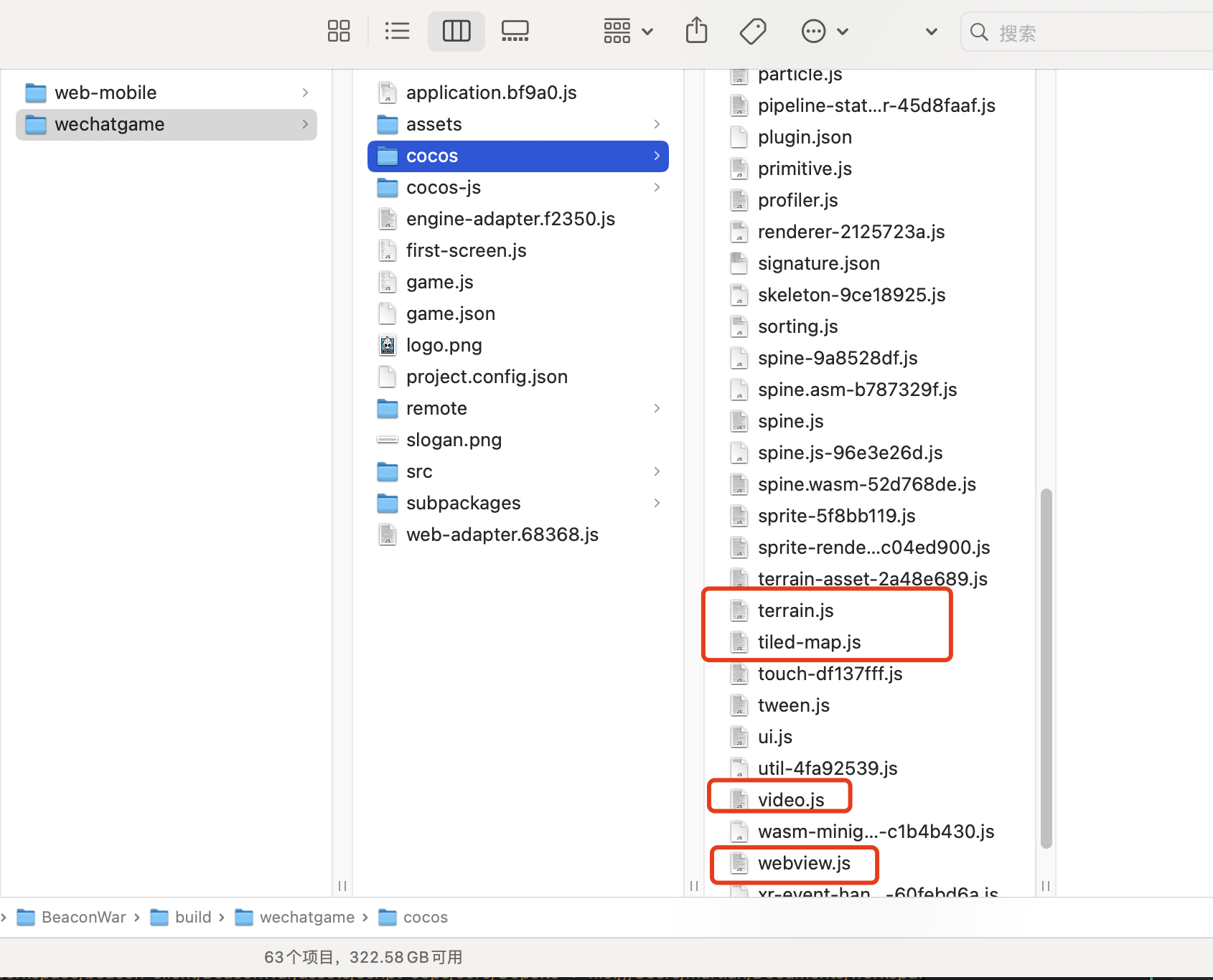Select renderer-2125723a.js file

pyautogui.click(x=870, y=232)
